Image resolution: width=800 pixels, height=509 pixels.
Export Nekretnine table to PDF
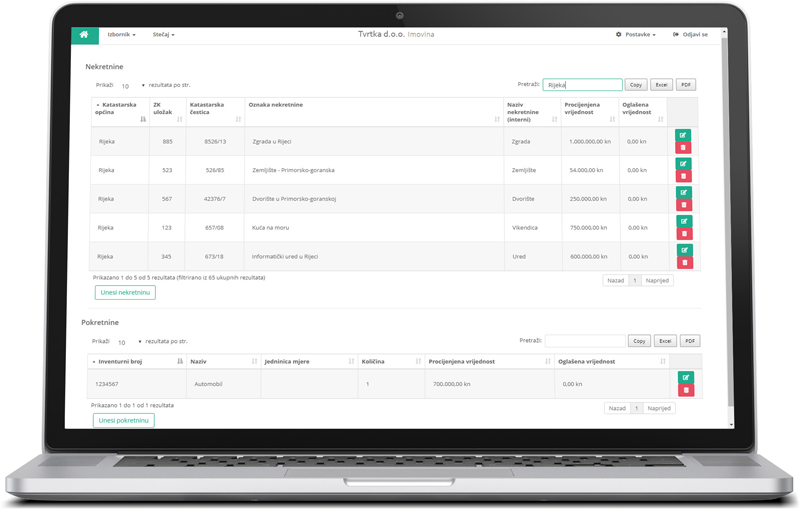point(685,85)
